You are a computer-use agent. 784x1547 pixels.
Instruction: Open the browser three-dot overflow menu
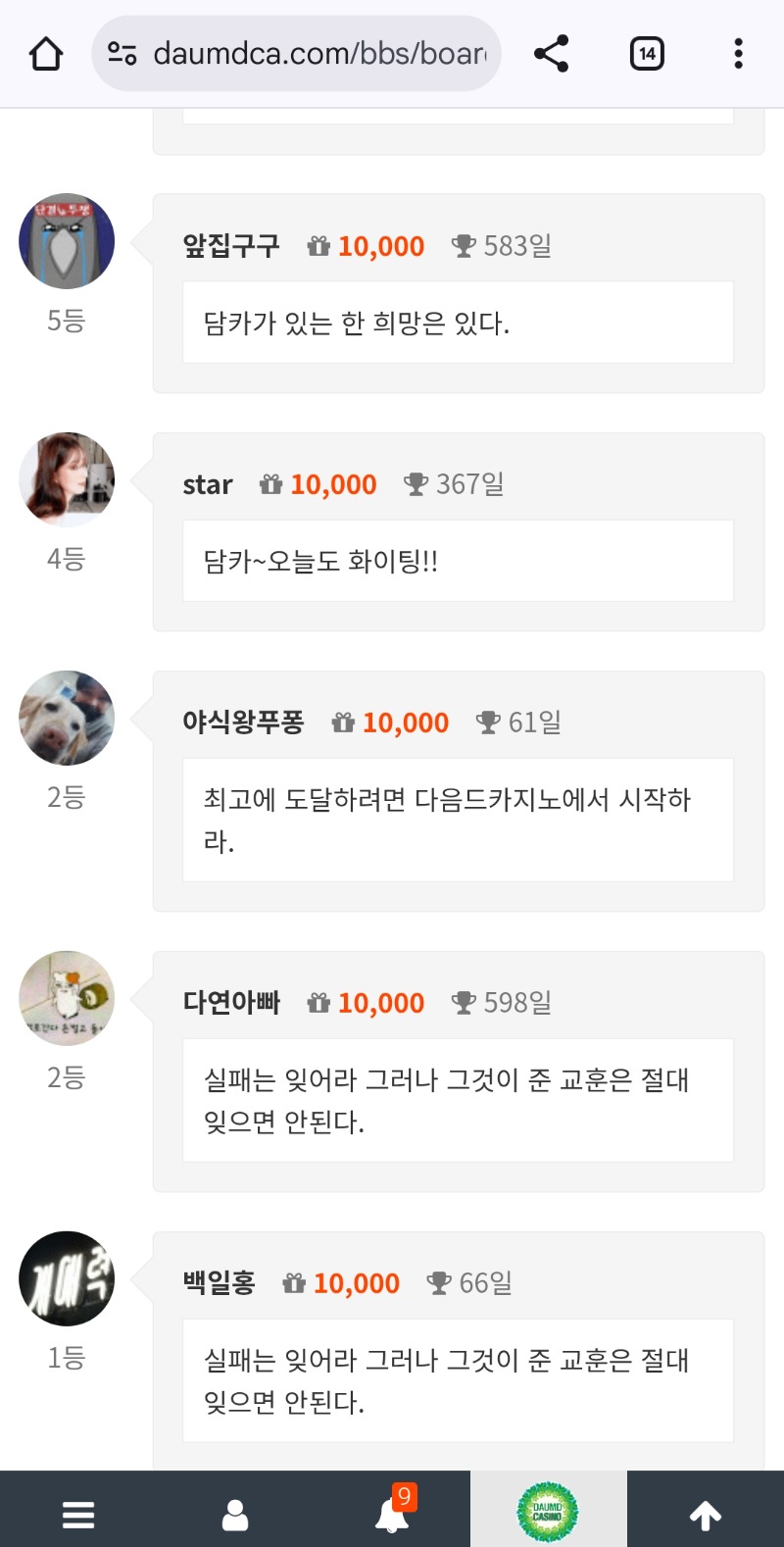tap(738, 54)
